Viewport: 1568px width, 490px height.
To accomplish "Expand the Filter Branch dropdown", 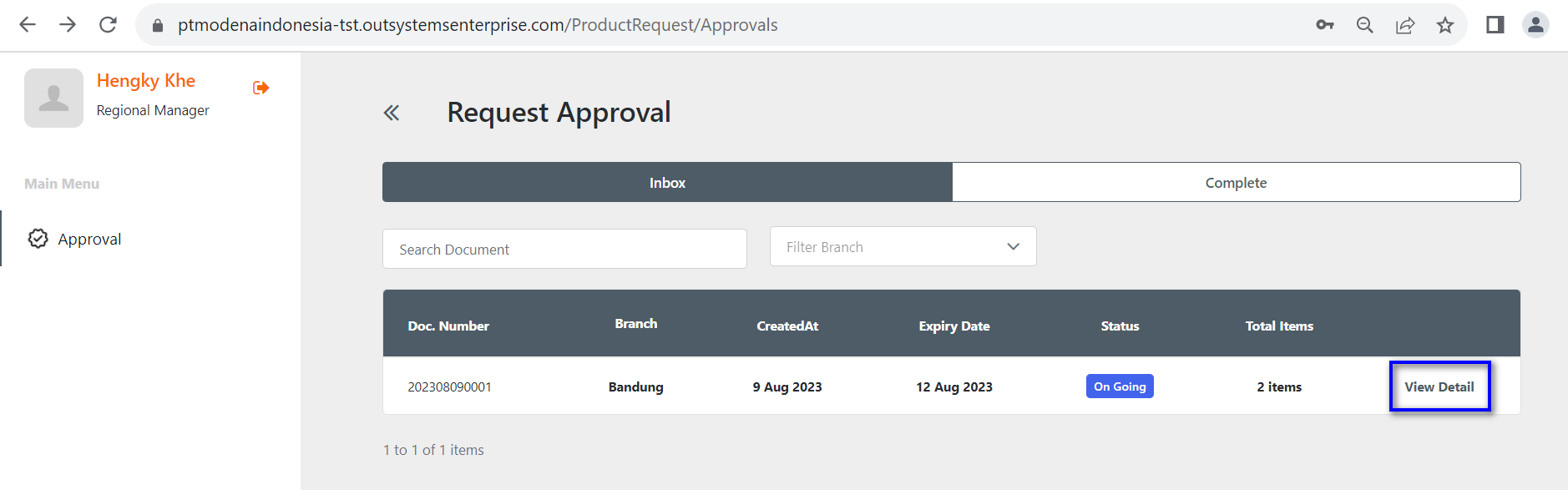I will [x=903, y=247].
